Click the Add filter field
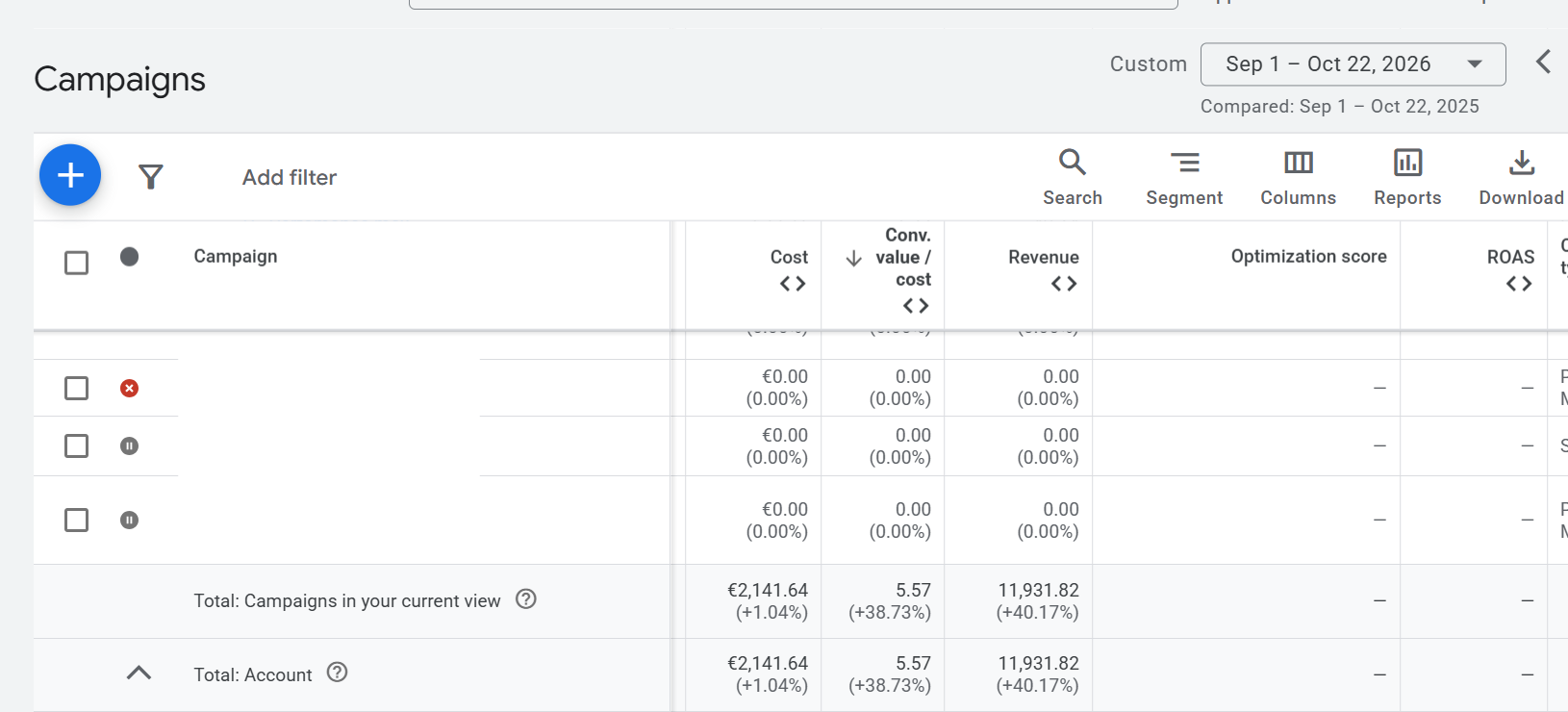This screenshot has width=1568, height=712. [x=290, y=177]
